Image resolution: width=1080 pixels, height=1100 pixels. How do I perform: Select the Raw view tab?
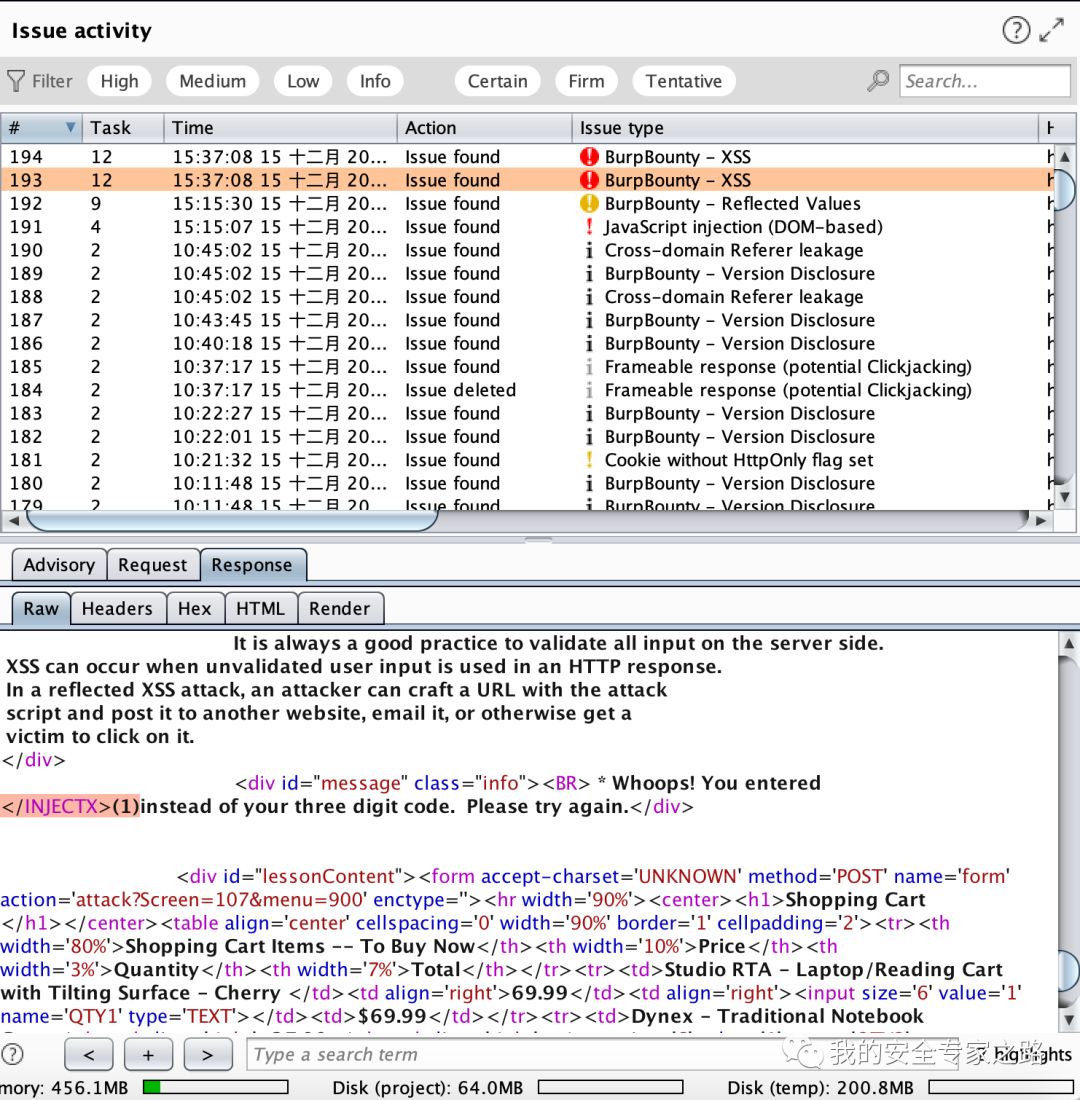(41, 608)
